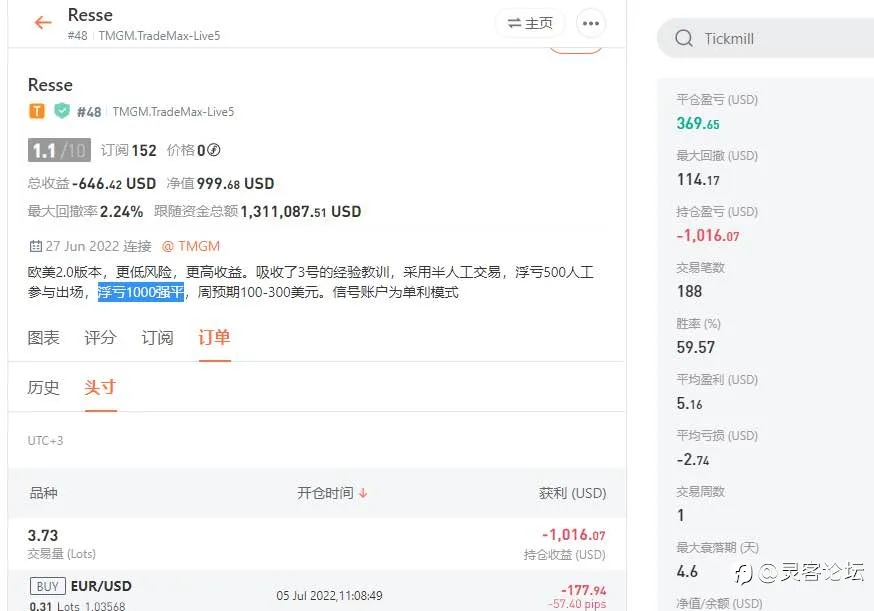The height and width of the screenshot is (611, 874).
Task: Click the 订阅 152 subscriber count
Action: click(128, 151)
